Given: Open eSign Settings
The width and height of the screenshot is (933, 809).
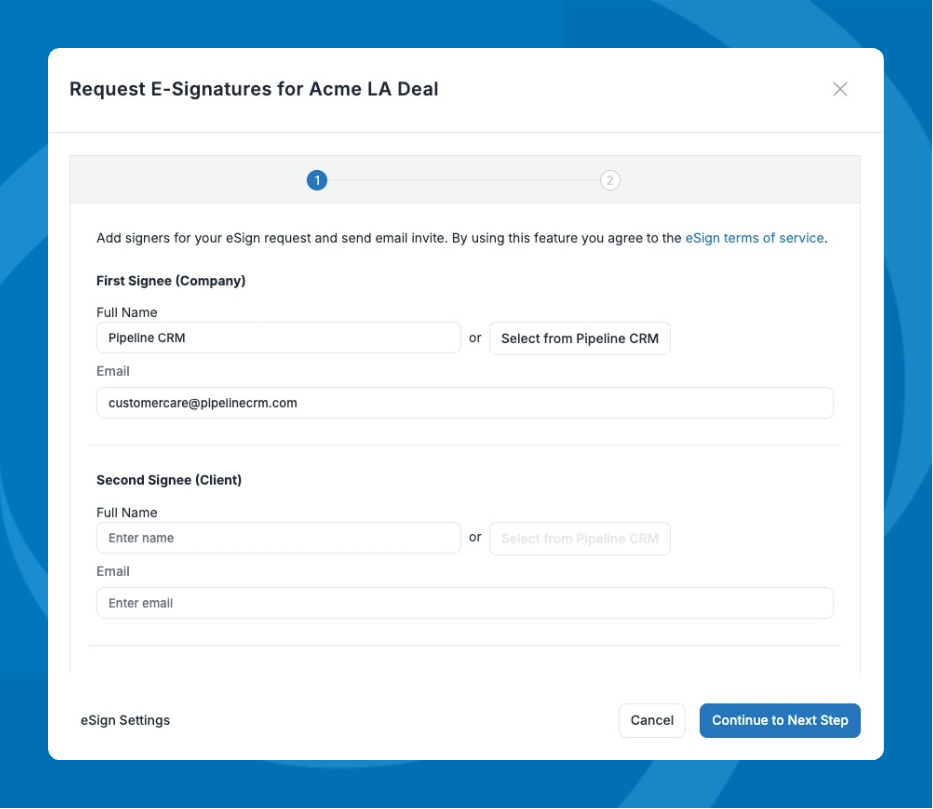Looking at the screenshot, I should (x=125, y=721).
